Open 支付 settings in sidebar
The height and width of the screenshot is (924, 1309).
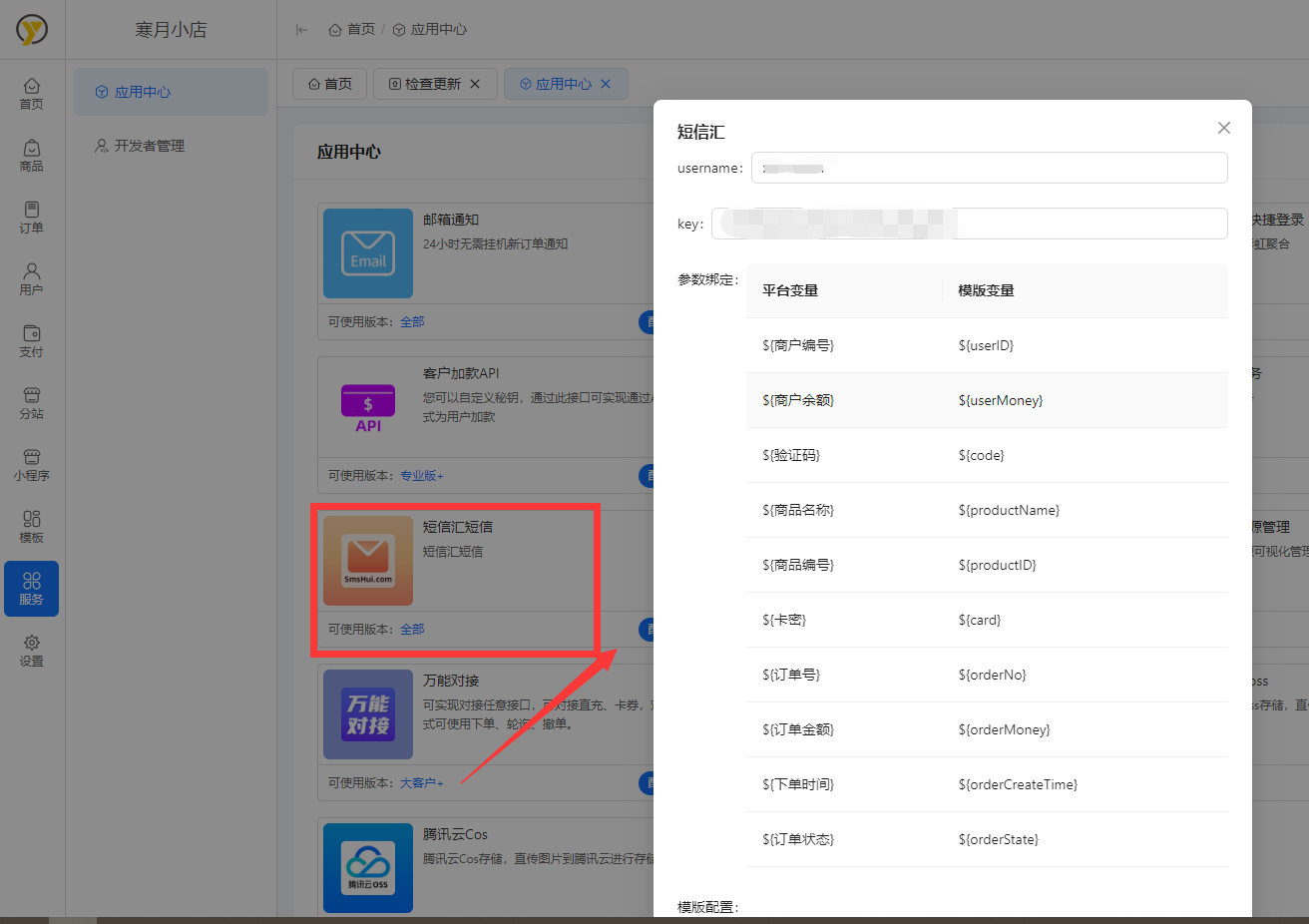click(x=32, y=341)
